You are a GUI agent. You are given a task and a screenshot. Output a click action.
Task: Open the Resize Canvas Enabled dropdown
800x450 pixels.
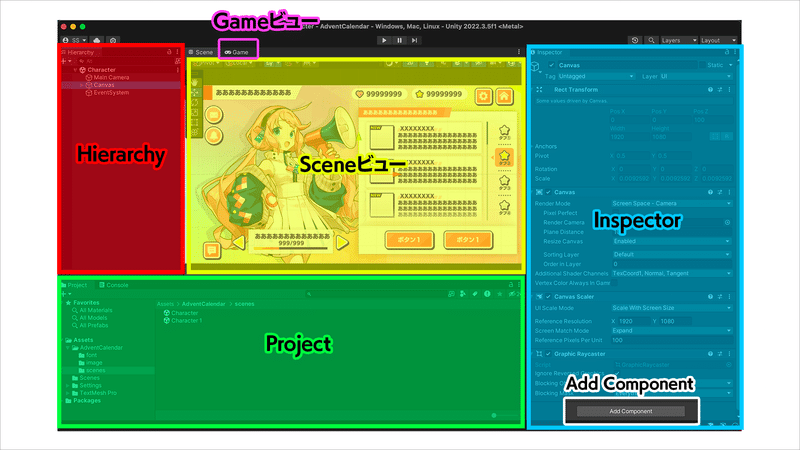(x=671, y=241)
